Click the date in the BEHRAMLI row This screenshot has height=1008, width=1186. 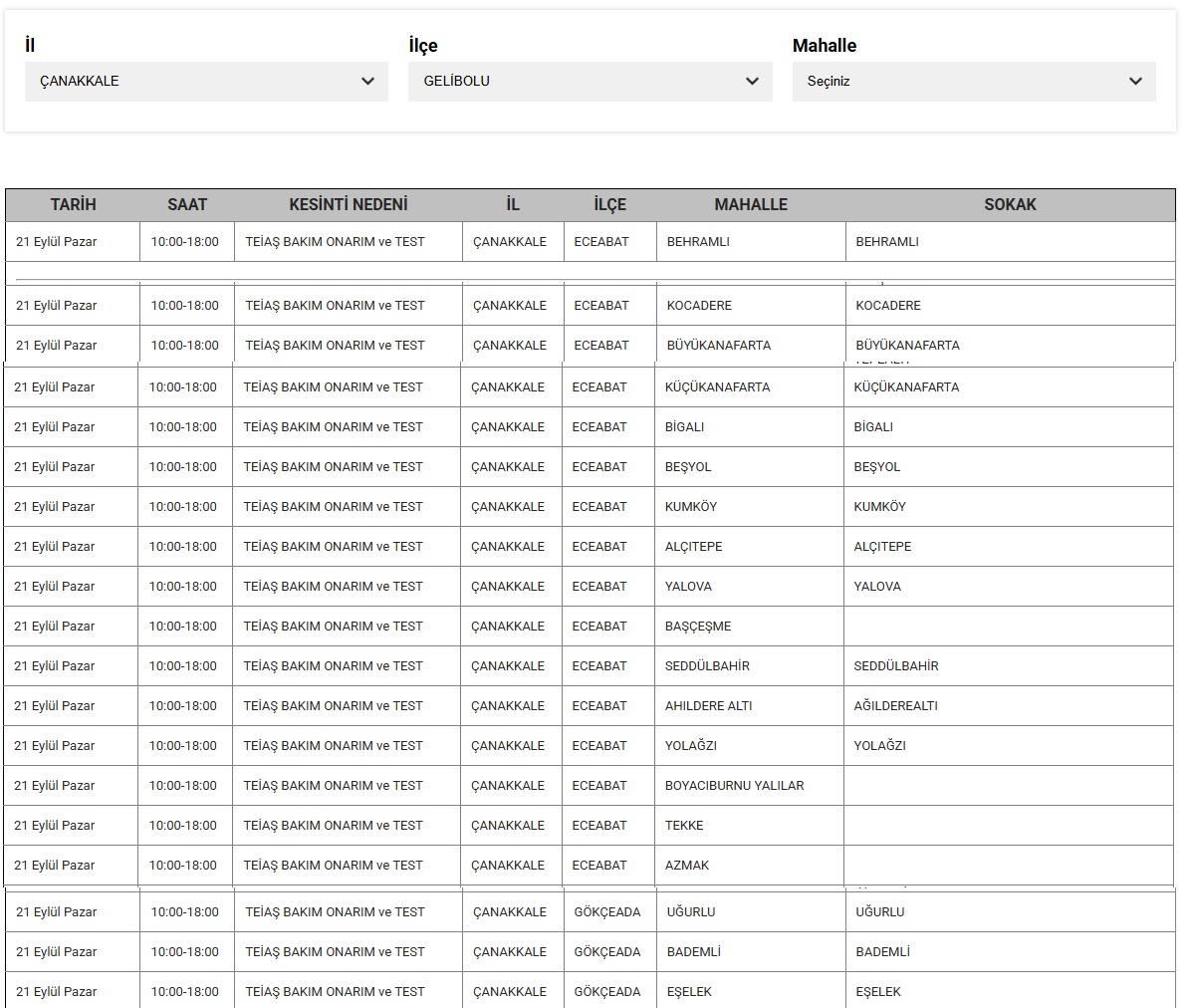(57, 242)
